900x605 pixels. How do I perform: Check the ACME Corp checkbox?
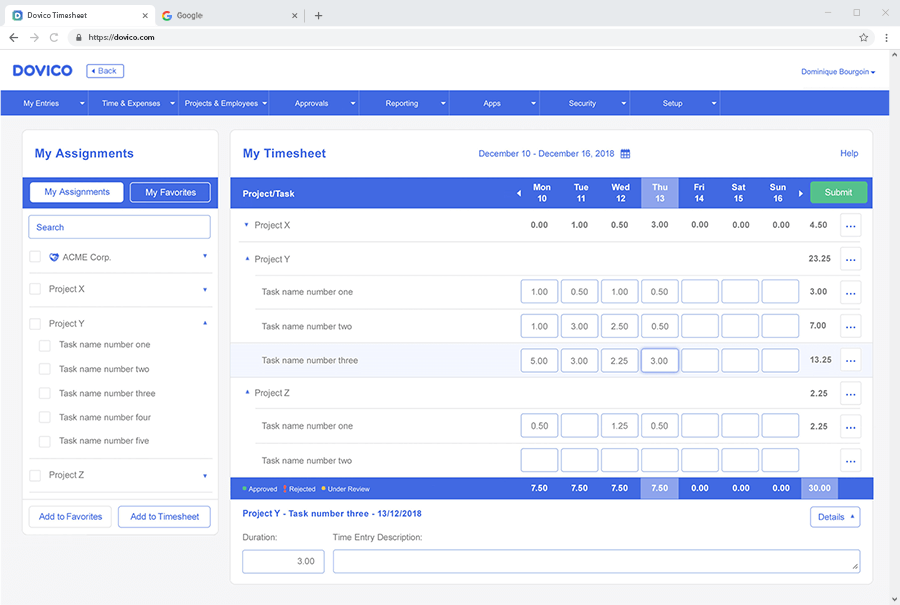[x=35, y=256]
